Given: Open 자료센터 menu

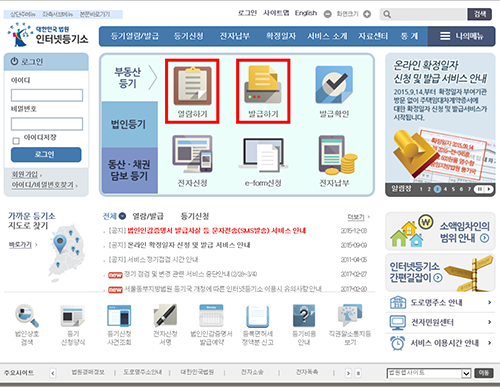Looking at the screenshot, I should (373, 36).
